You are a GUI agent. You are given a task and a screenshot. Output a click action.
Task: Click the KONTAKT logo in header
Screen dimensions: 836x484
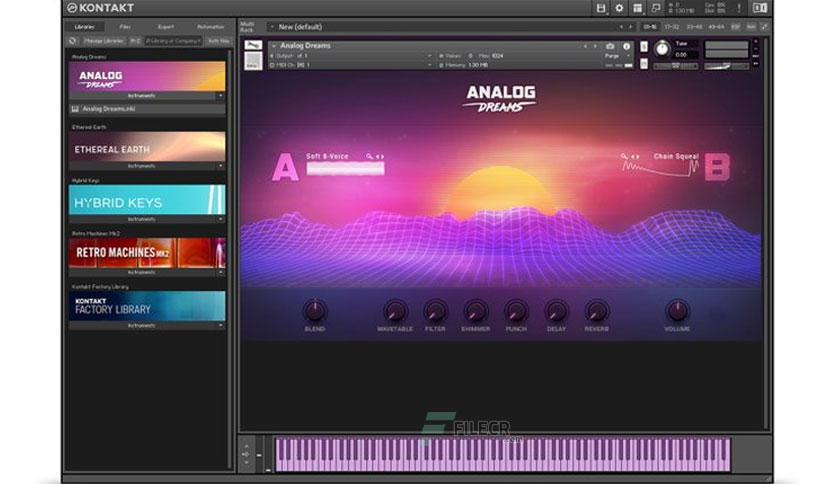[100, 8]
